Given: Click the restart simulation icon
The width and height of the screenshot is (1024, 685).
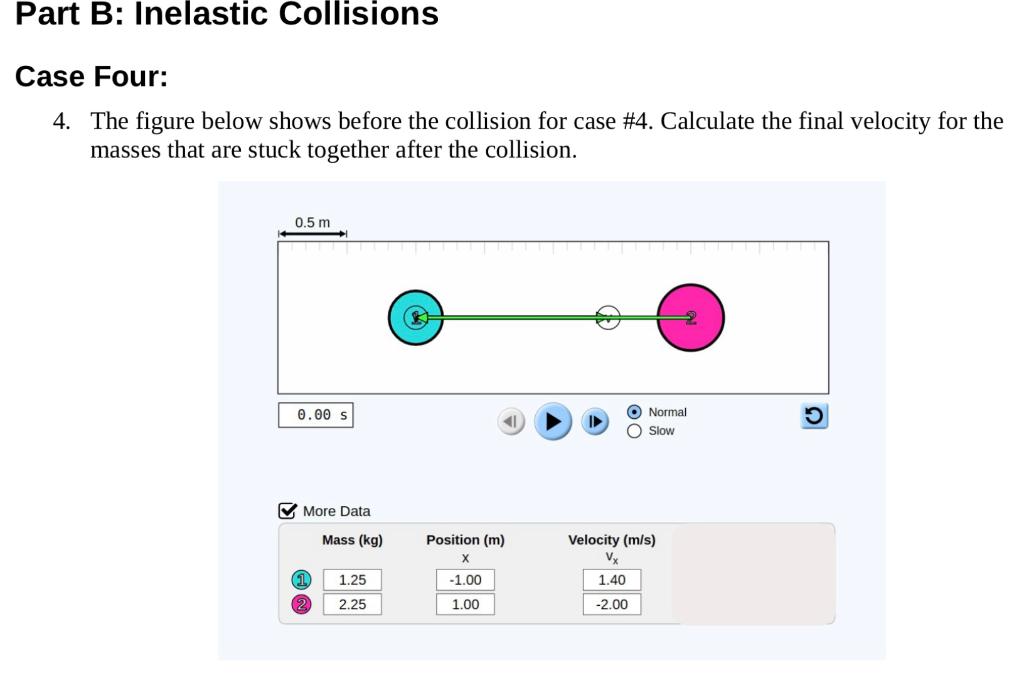Looking at the screenshot, I should pos(813,416).
